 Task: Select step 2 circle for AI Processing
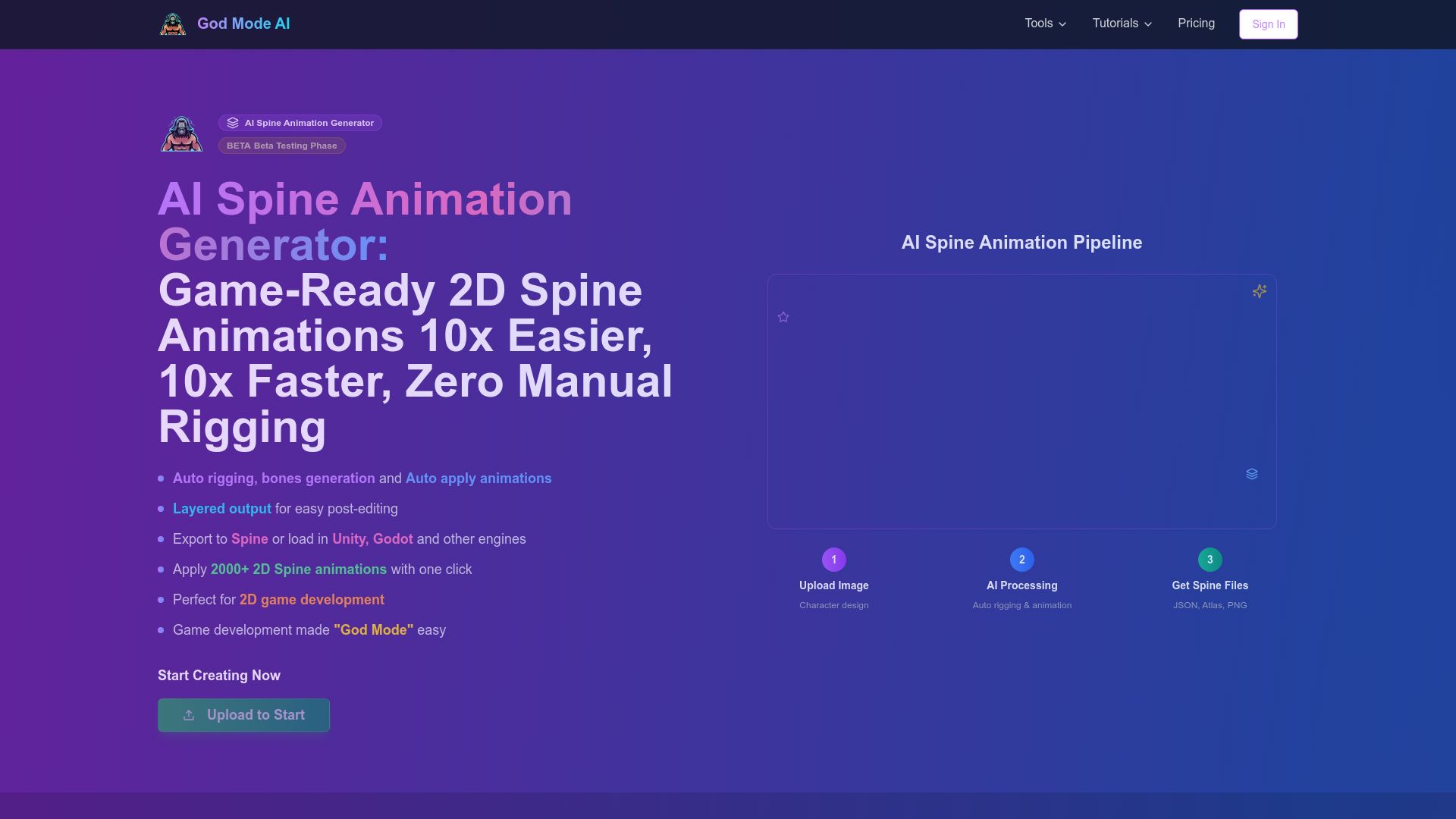tap(1022, 560)
